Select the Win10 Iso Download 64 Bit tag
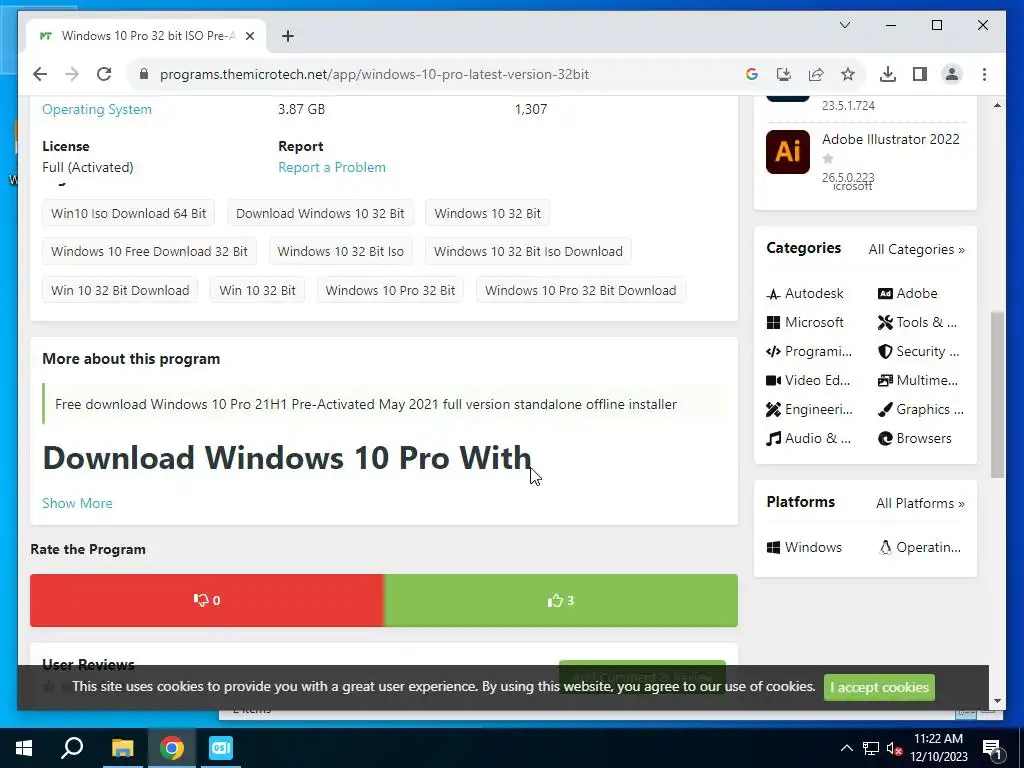This screenshot has width=1024, height=768. tap(129, 214)
